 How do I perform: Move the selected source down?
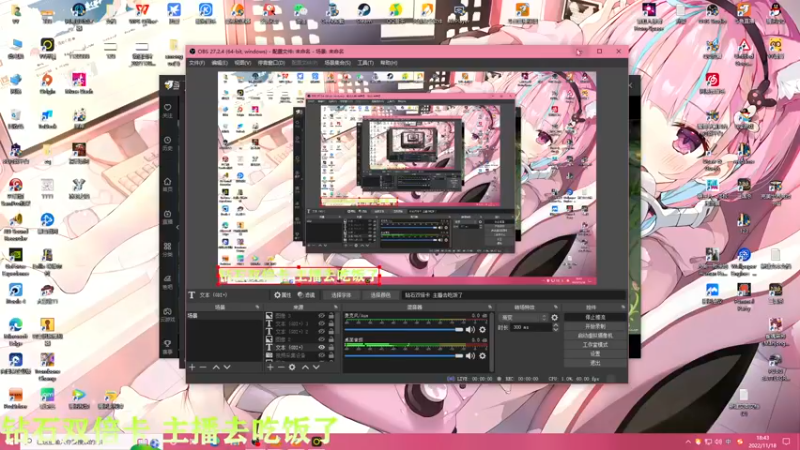coord(316,367)
